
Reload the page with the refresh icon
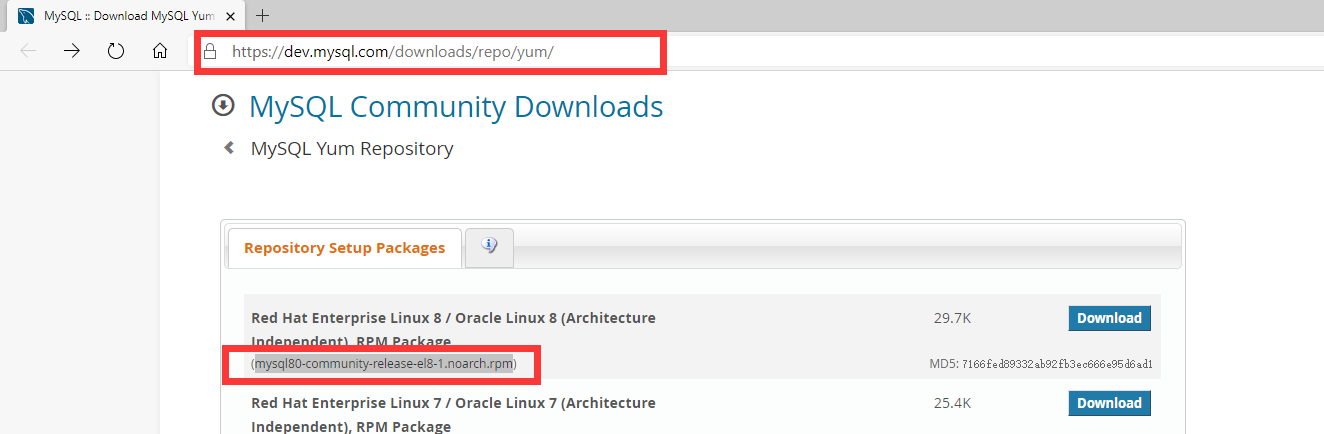click(x=116, y=51)
